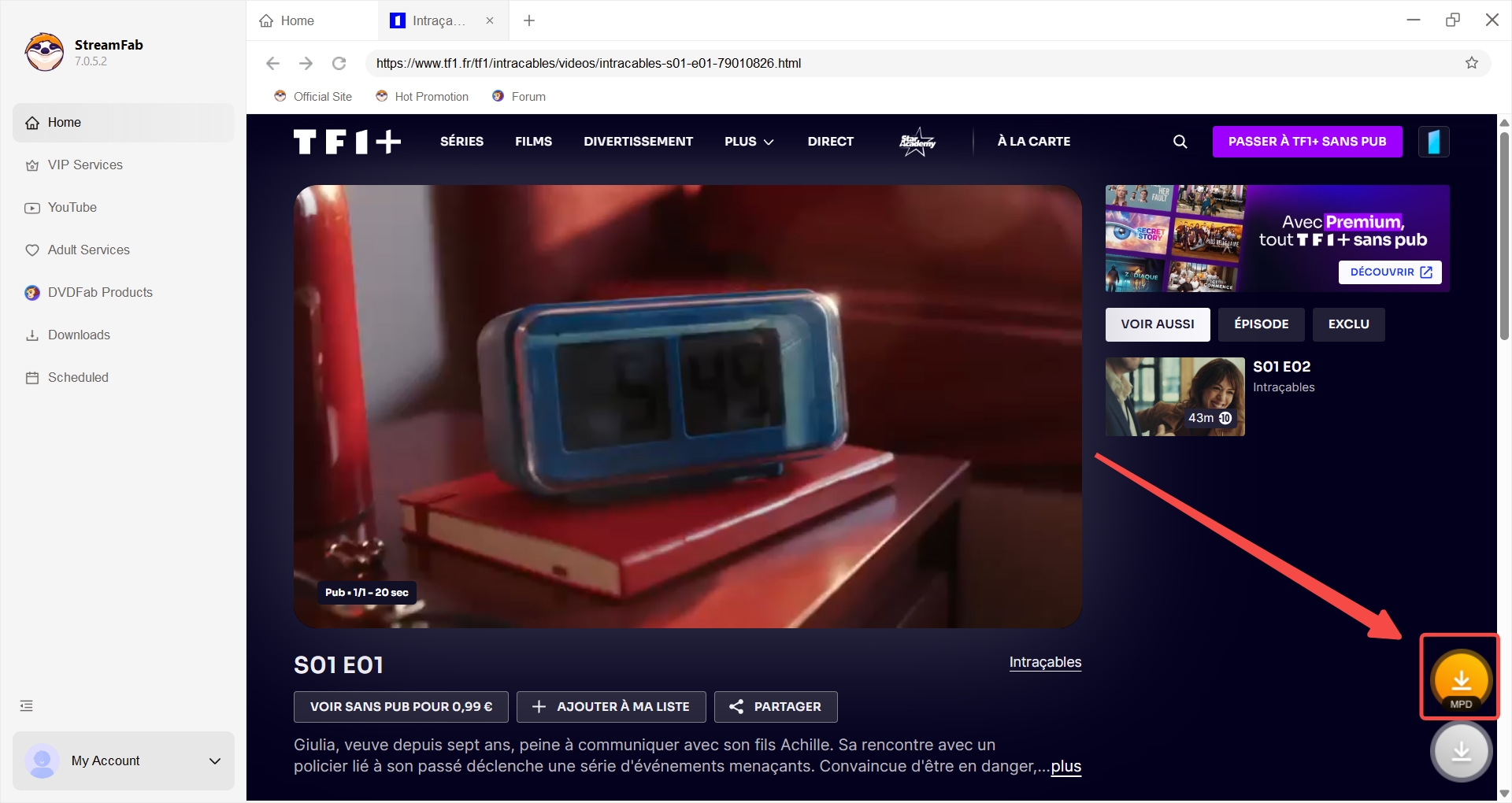Screen dimensions: 1512x803
Task: Select the EXCLU tab
Action: click(x=1348, y=324)
